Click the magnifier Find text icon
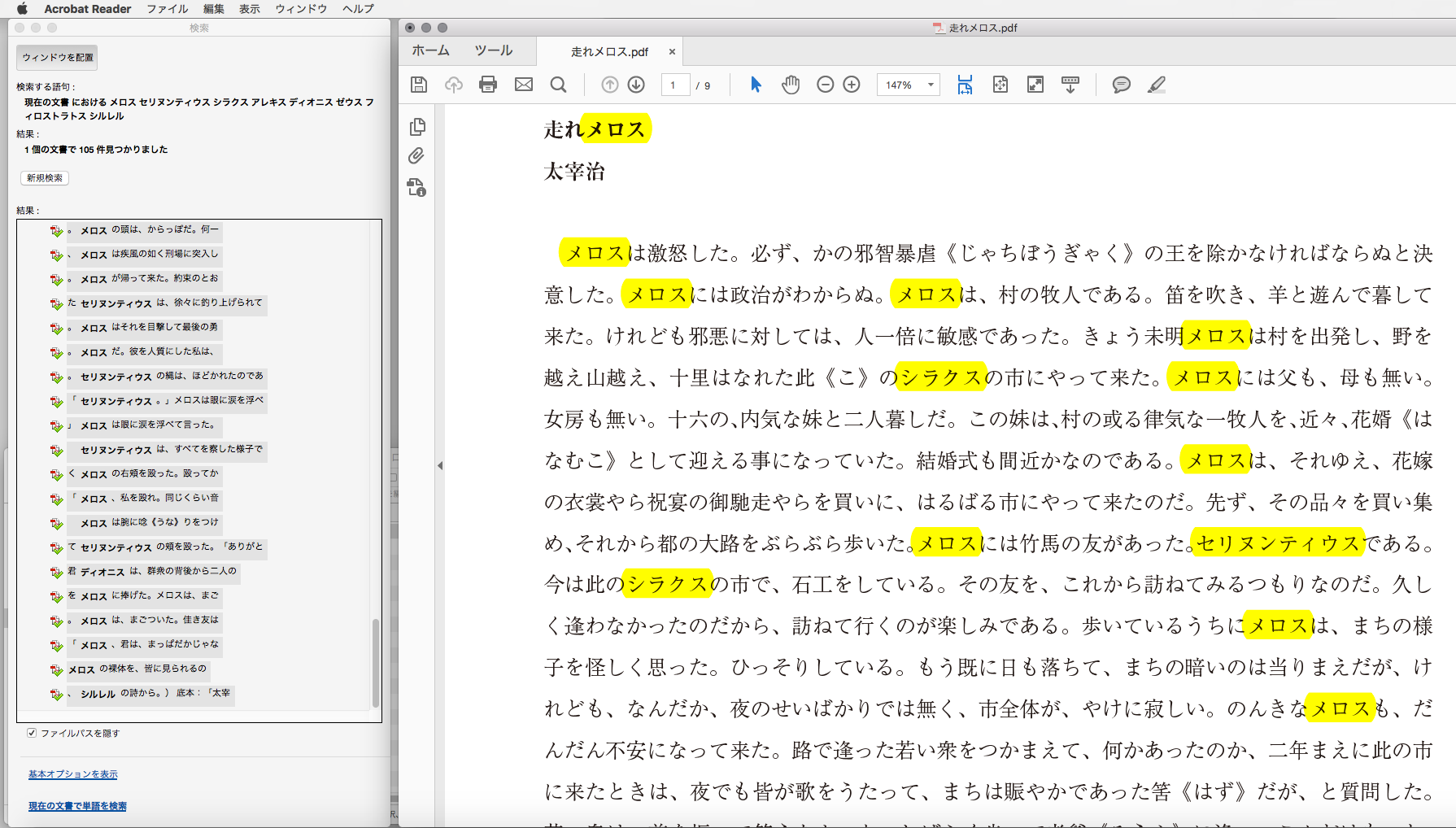 tap(558, 85)
